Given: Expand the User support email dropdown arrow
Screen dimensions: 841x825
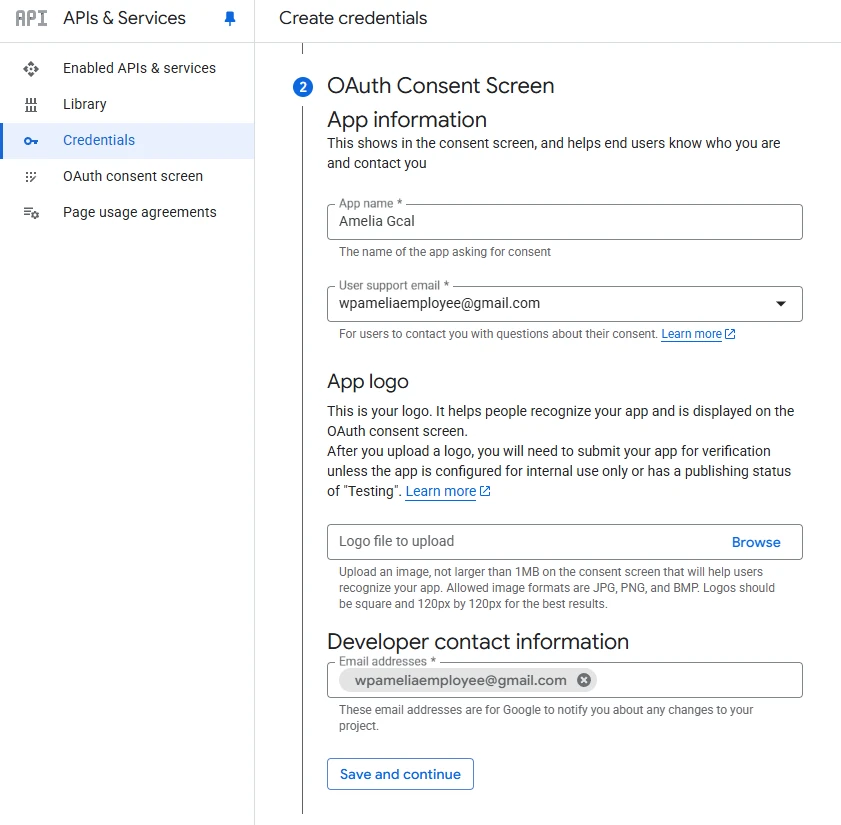Looking at the screenshot, I should (781, 304).
